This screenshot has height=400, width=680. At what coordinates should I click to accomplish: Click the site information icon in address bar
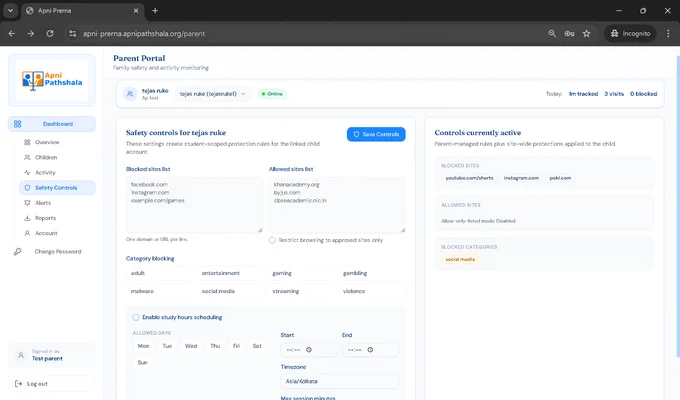(x=72, y=33)
